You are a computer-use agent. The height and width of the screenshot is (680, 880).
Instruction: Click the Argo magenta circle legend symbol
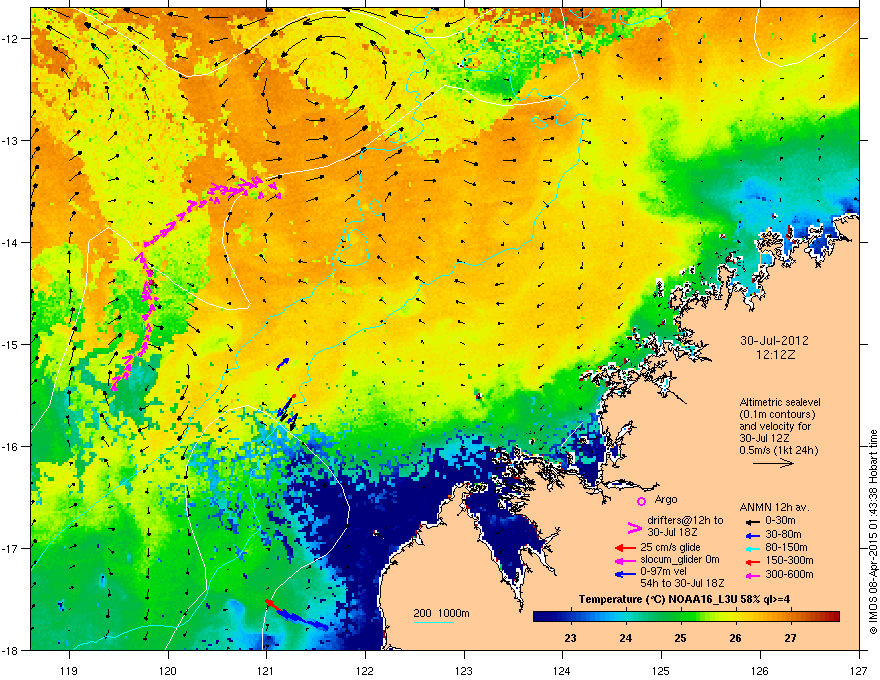641,502
